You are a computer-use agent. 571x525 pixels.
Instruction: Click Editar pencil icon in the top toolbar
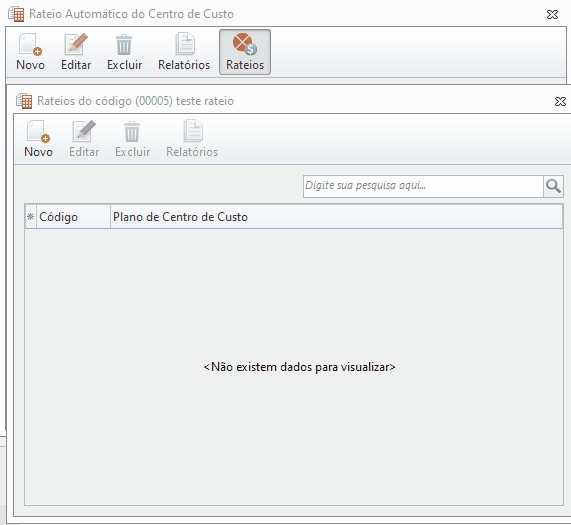tap(76, 52)
